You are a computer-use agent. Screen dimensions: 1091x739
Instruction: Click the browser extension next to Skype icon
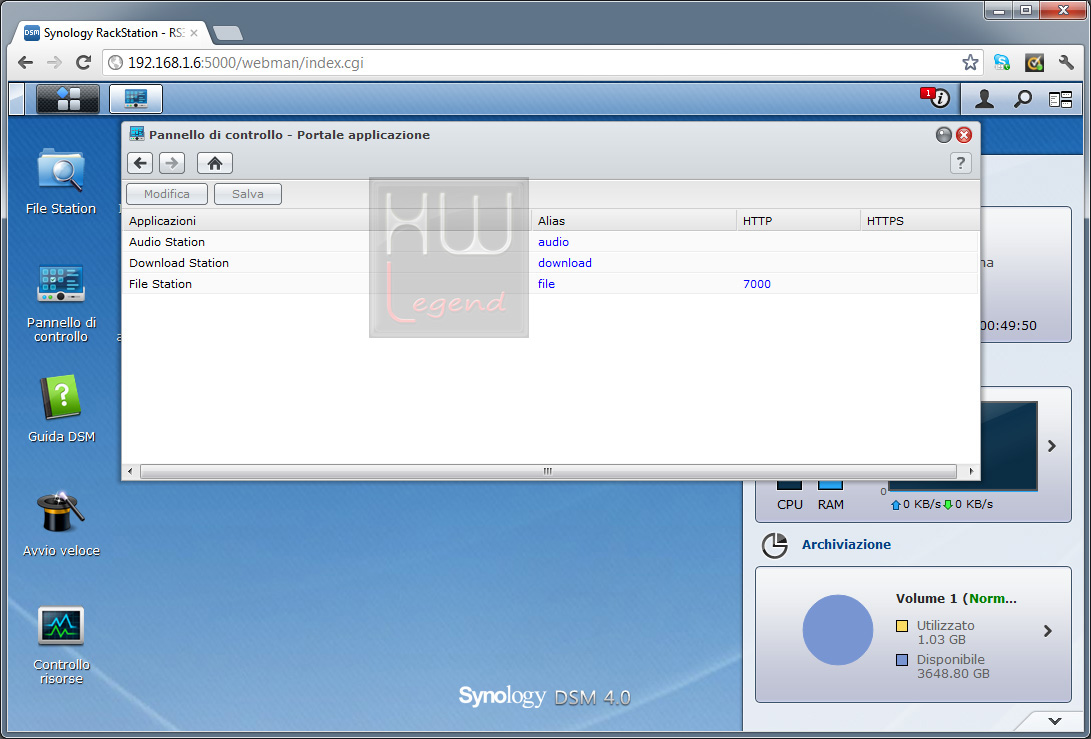[x=1035, y=63]
